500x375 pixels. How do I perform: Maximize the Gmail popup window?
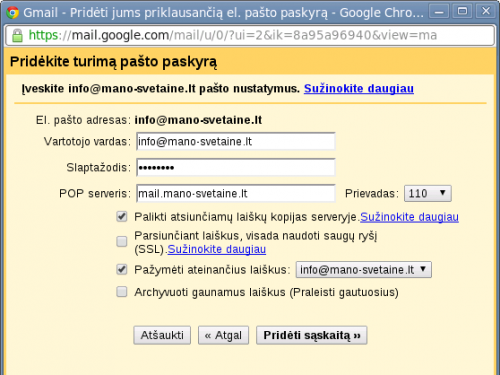click(x=462, y=12)
